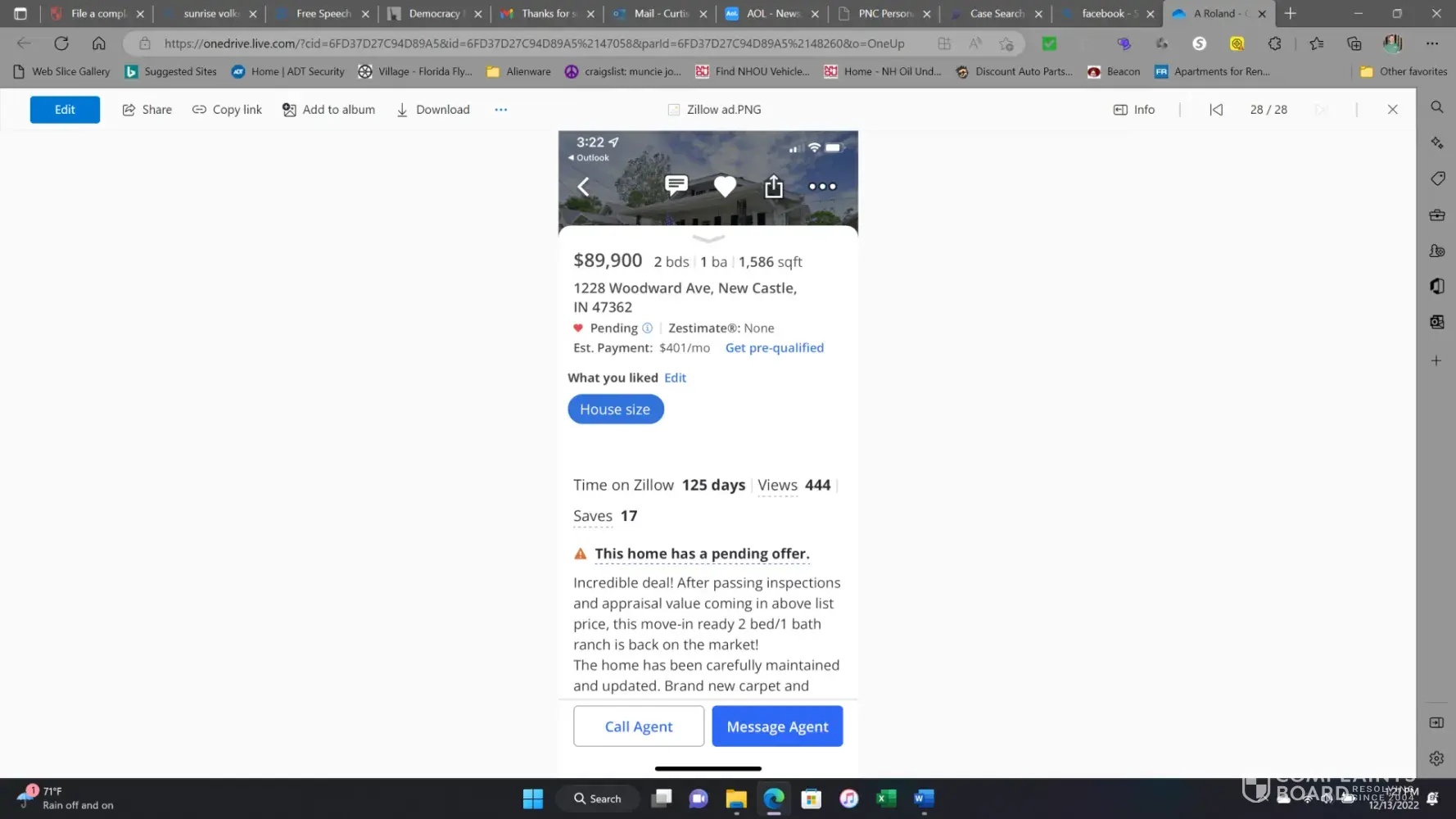Viewport: 1456px width, 819px height.
Task: Open Edge Settings and more menu
Action: tap(1432, 43)
